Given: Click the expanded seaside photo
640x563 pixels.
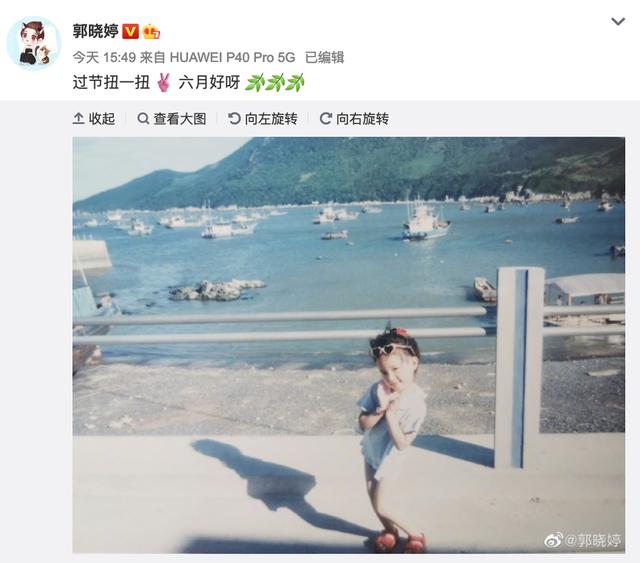Looking at the screenshot, I should [349, 345].
